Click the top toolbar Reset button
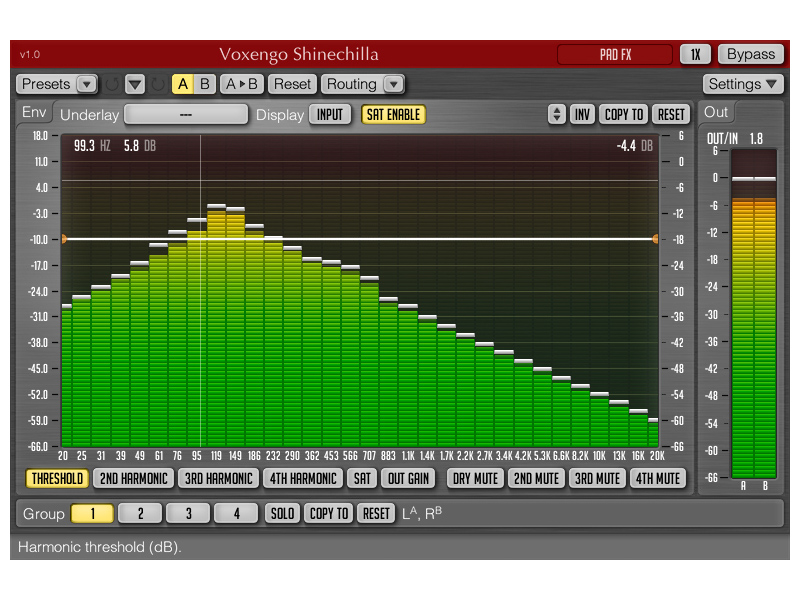The image size is (800, 600). (x=292, y=84)
